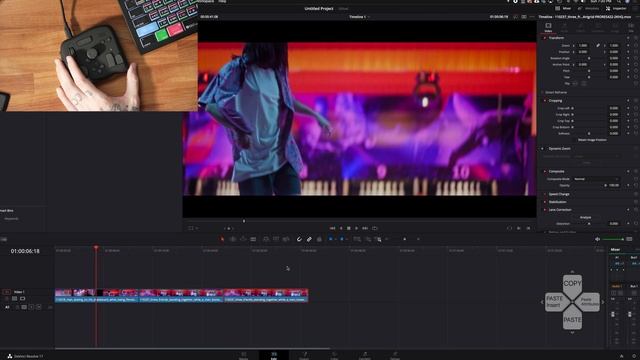The width and height of the screenshot is (640, 360).
Task: Jump to first frame transport button
Action: [332, 228]
